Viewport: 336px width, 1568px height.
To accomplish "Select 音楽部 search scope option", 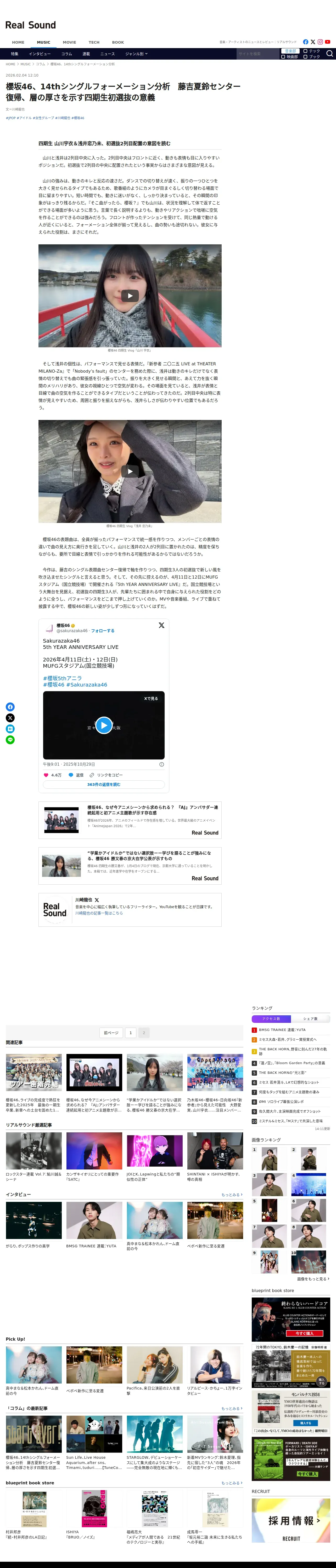I will pyautogui.click(x=290, y=51).
